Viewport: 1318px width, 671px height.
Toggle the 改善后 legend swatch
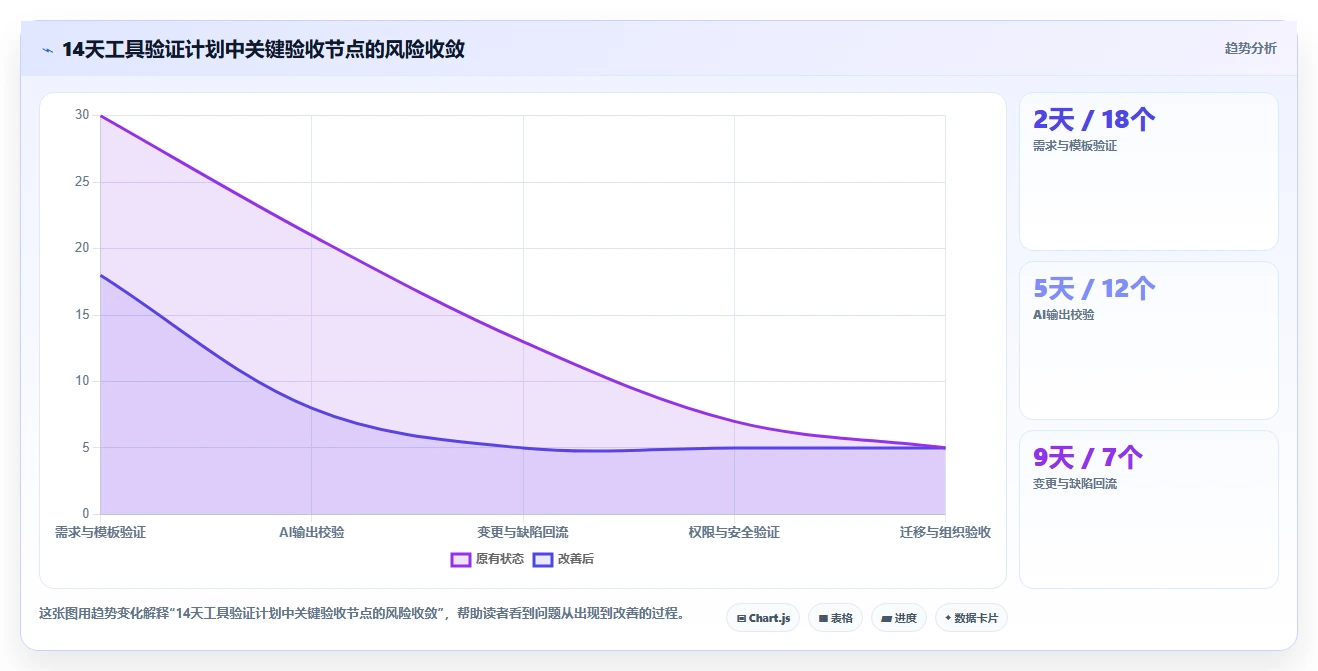pyautogui.click(x=543, y=559)
